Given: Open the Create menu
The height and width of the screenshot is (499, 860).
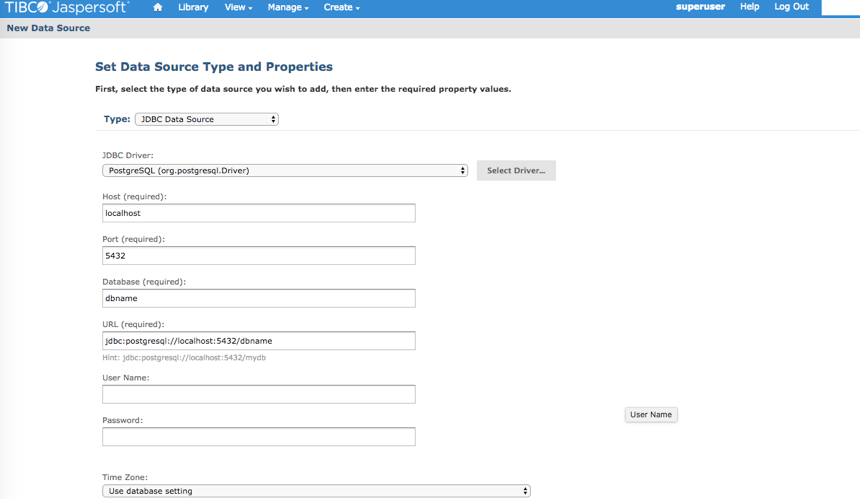Looking at the screenshot, I should 341,7.
